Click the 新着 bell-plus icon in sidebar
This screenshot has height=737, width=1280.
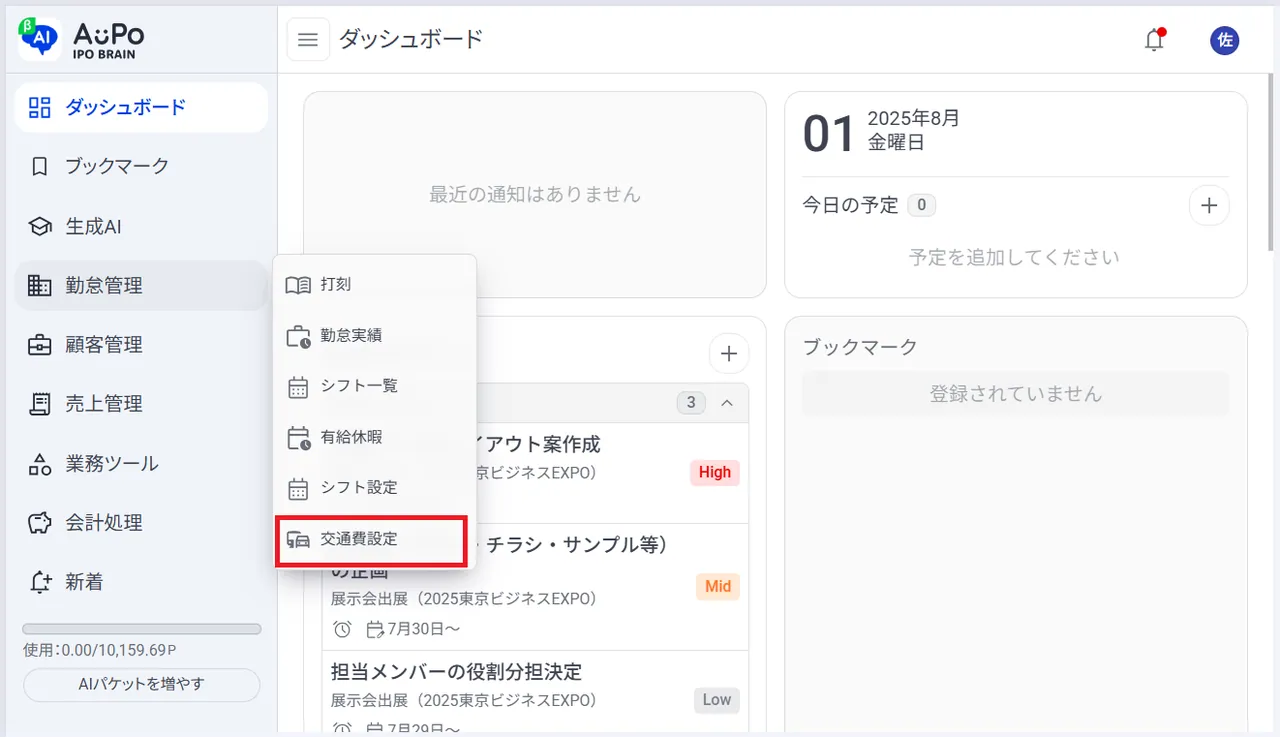click(40, 582)
